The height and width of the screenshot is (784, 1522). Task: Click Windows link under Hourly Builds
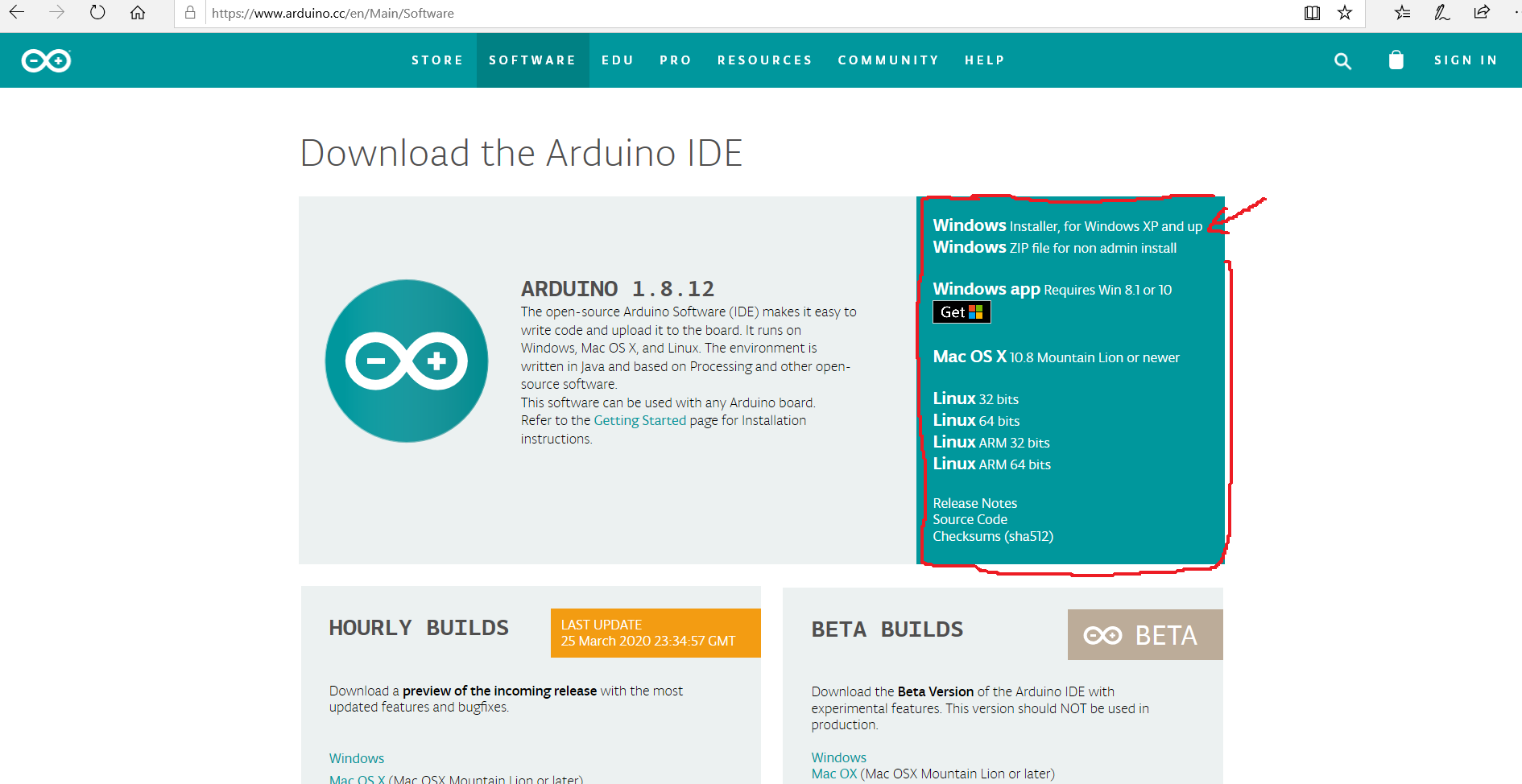coord(357,758)
